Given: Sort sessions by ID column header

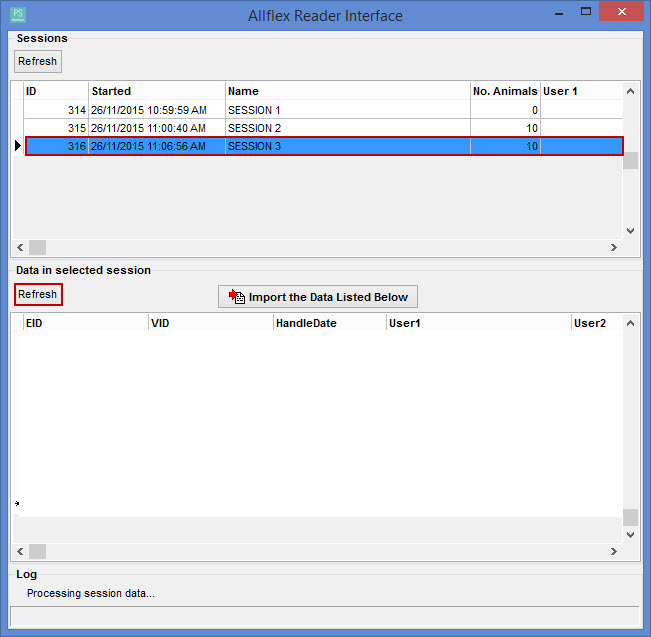Looking at the screenshot, I should [56, 91].
